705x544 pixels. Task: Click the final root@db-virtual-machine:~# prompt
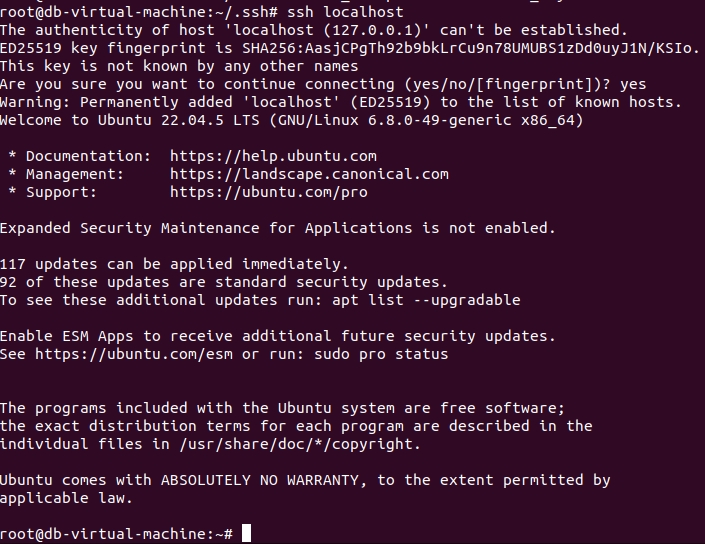pos(116,534)
